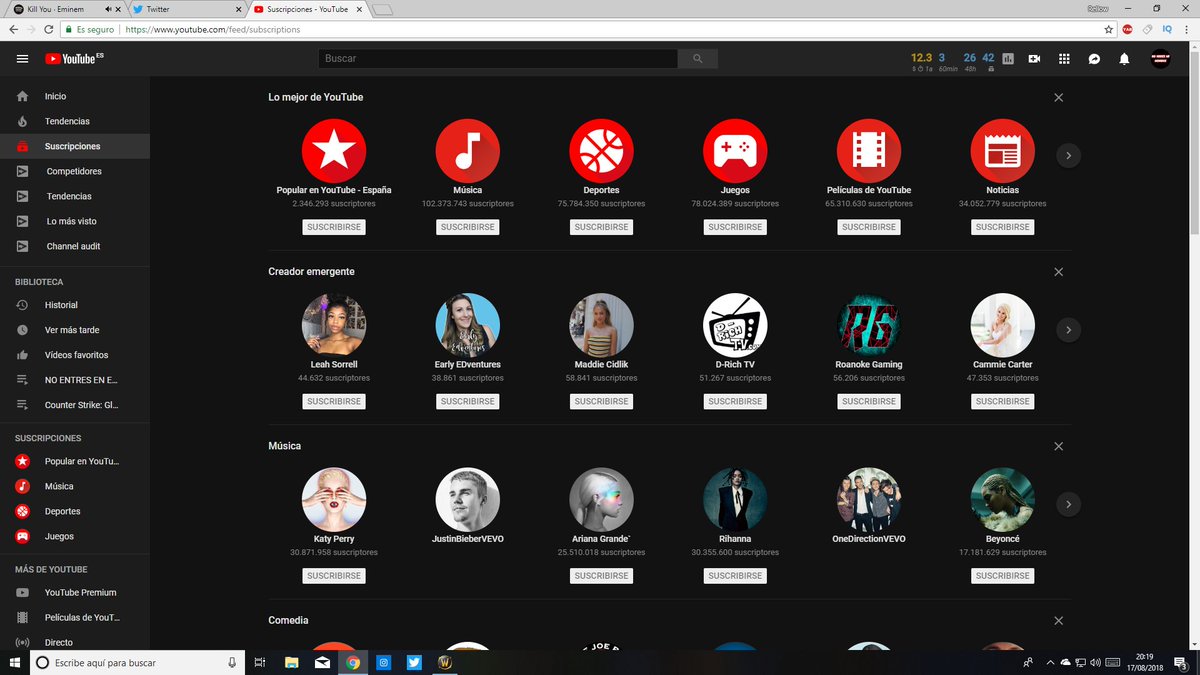Show next channels in Lo mejor de YouTube
The height and width of the screenshot is (675, 1200).
(1068, 155)
